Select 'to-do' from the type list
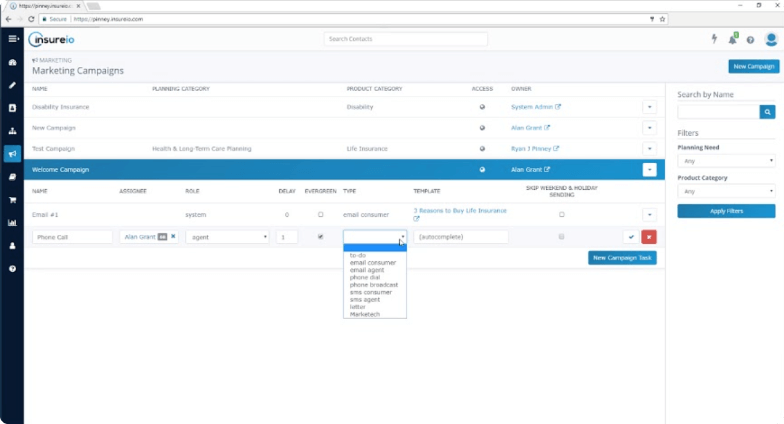The width and height of the screenshot is (784, 424). click(x=358, y=255)
